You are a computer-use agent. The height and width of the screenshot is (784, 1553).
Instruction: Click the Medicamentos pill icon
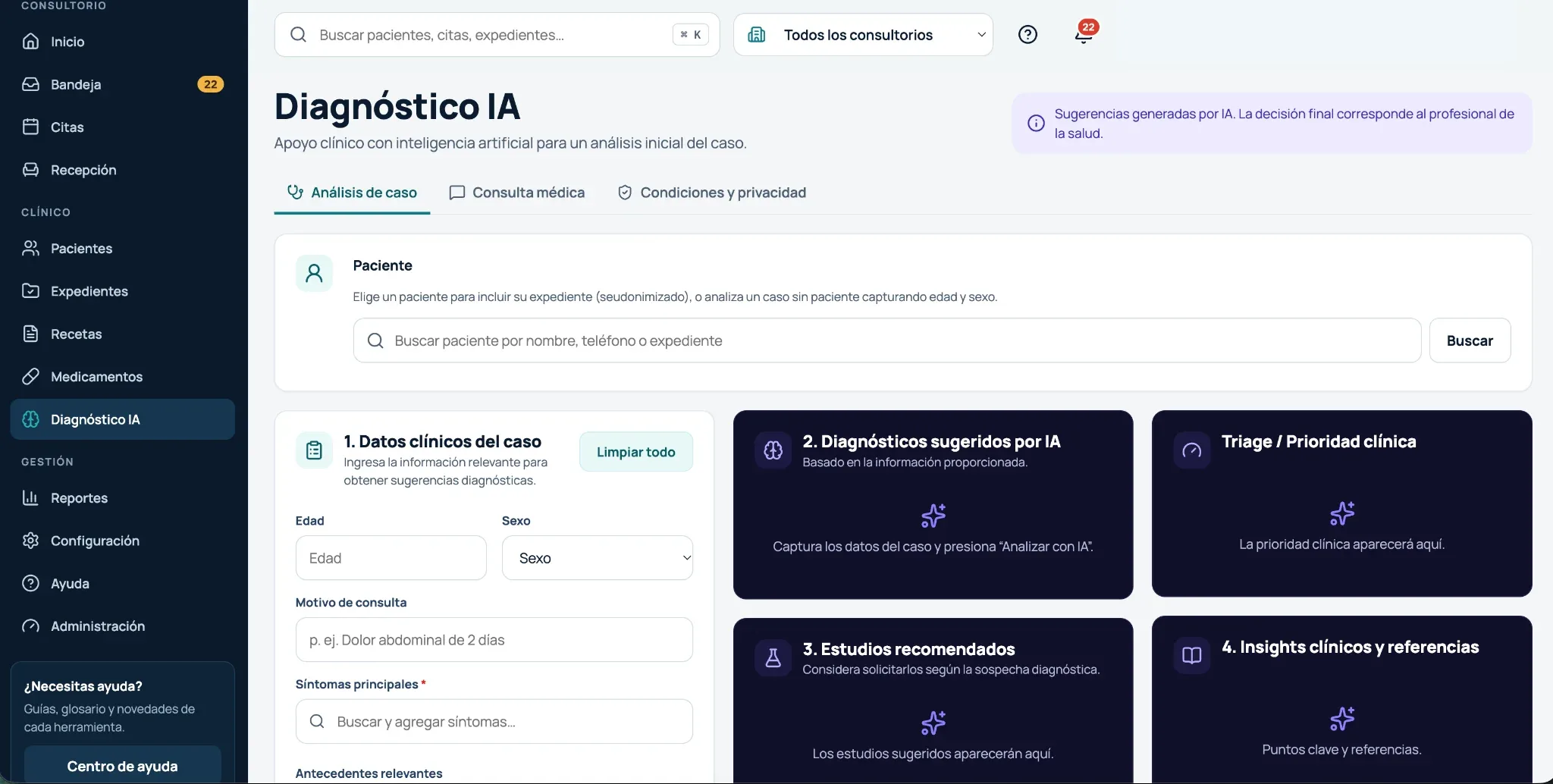(x=30, y=376)
